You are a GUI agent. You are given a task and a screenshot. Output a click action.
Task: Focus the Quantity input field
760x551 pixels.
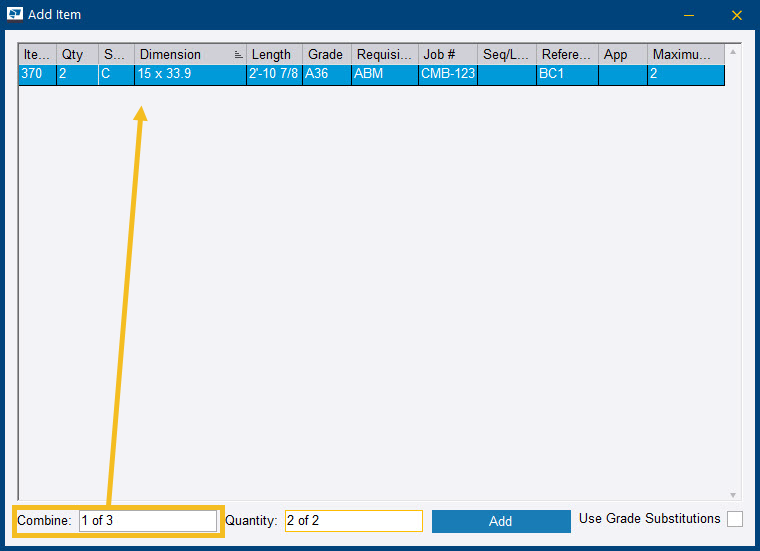(353, 520)
